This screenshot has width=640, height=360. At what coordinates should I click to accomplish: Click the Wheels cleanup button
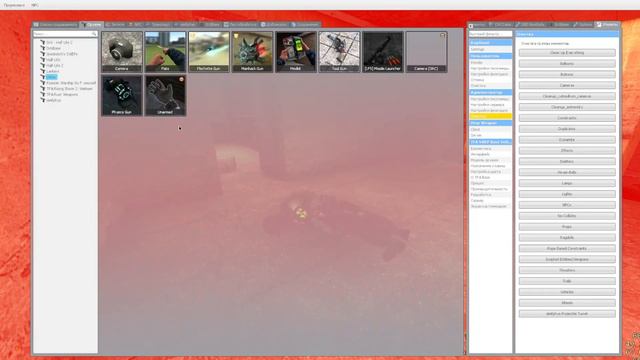coord(567,303)
